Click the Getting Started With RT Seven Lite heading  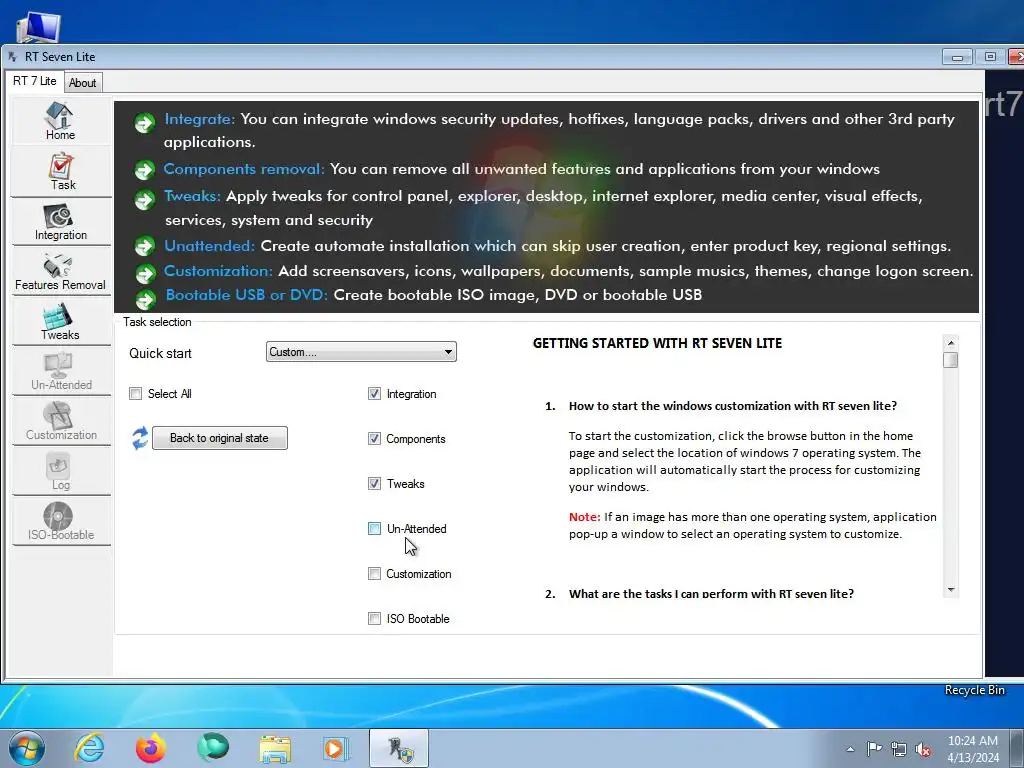tap(657, 344)
